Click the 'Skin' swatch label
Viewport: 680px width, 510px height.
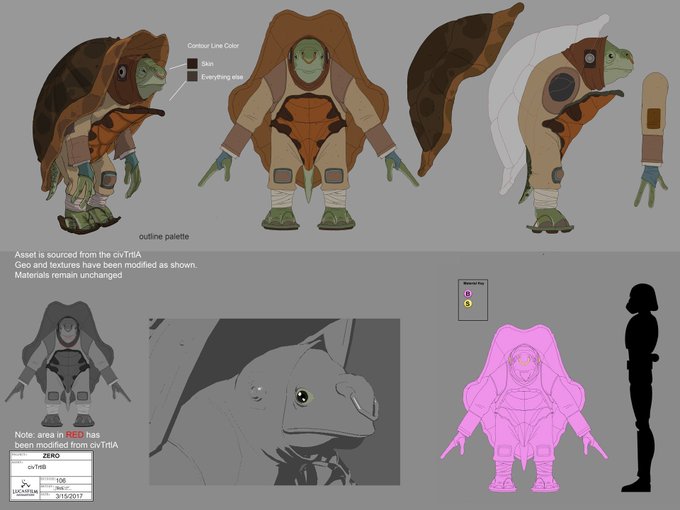point(207,64)
